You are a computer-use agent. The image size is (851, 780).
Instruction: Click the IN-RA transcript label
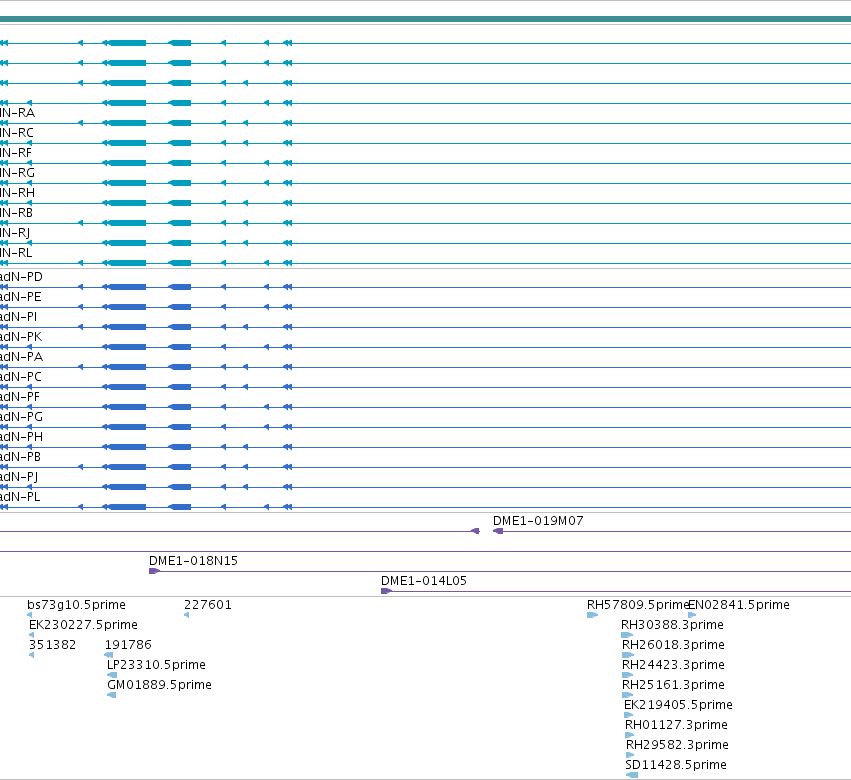coord(17,113)
